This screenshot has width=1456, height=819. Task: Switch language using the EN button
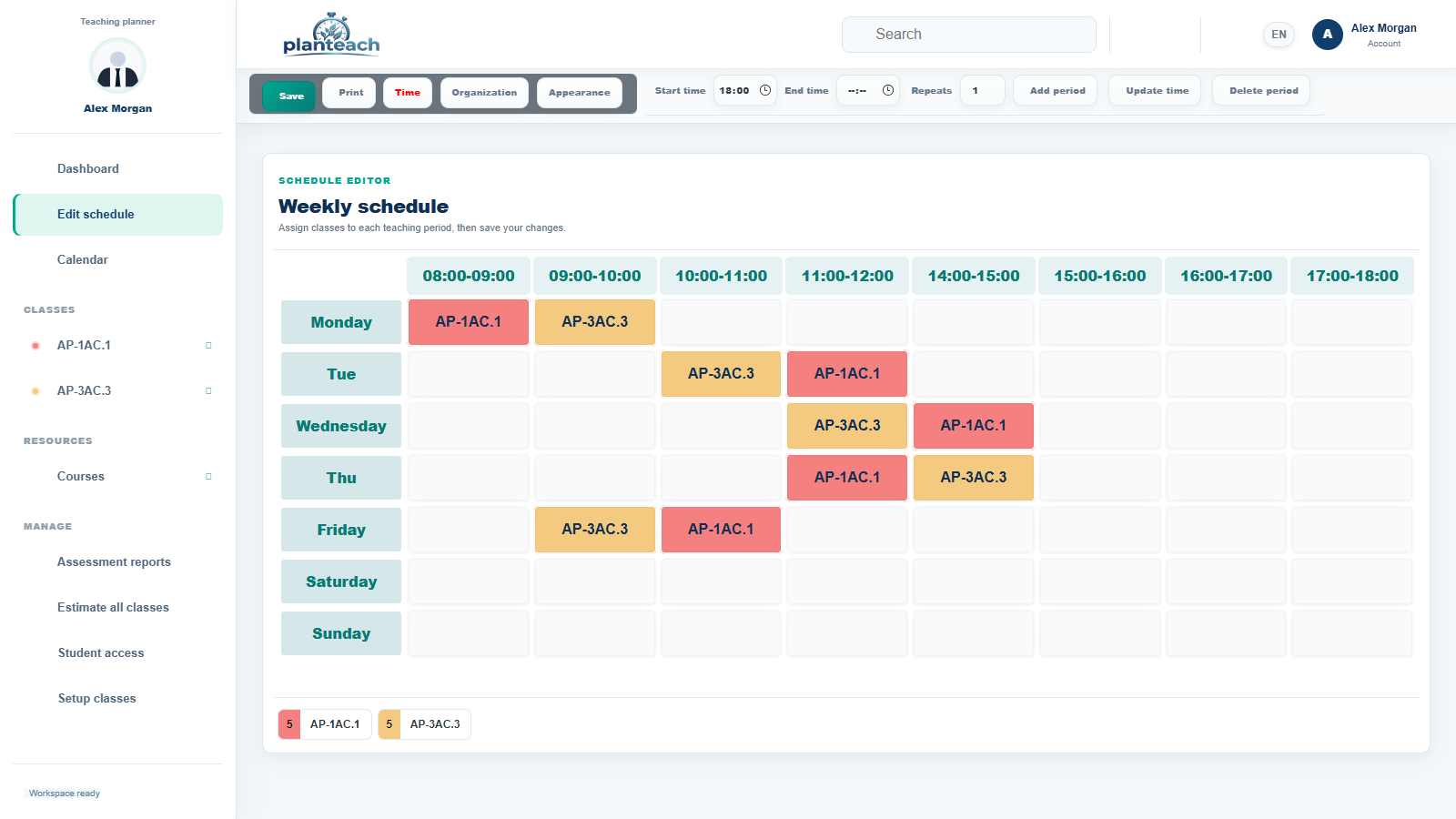[x=1279, y=35]
